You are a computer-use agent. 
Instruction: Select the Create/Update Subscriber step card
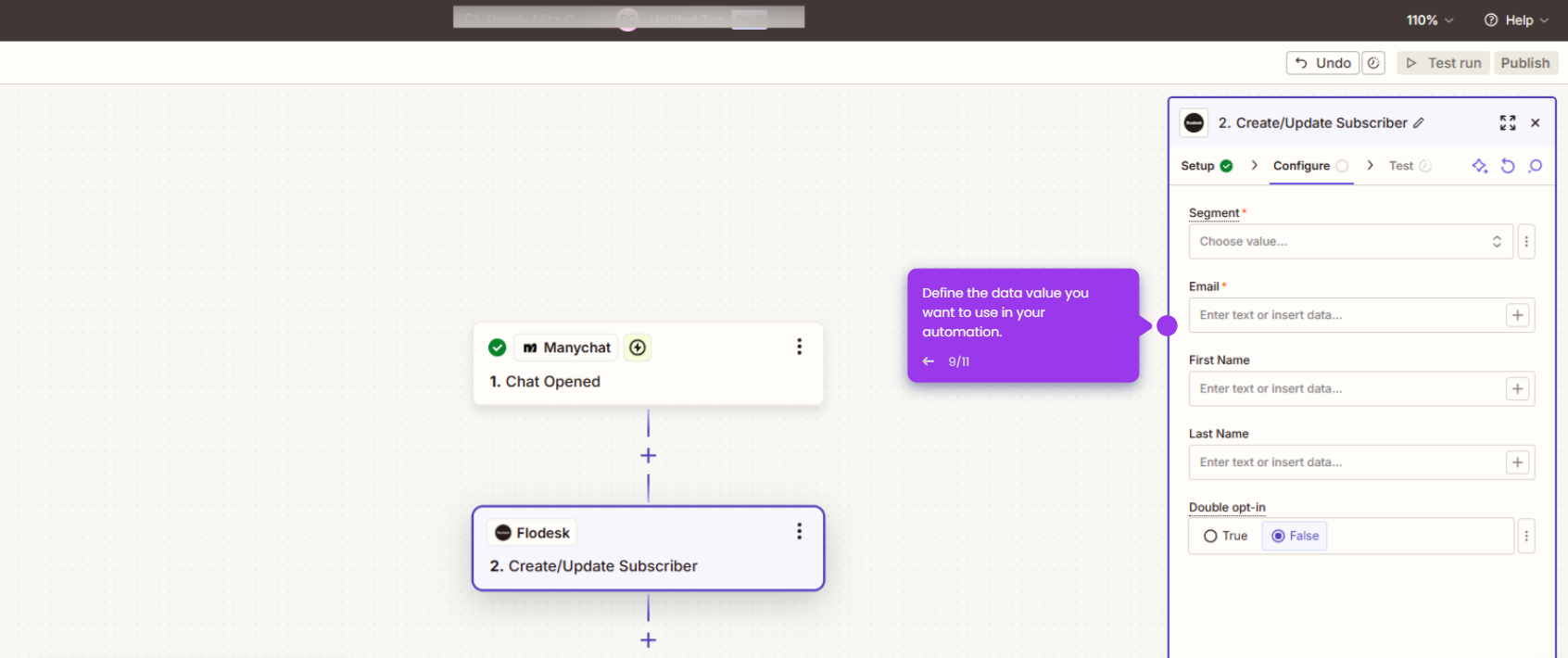[x=648, y=548]
